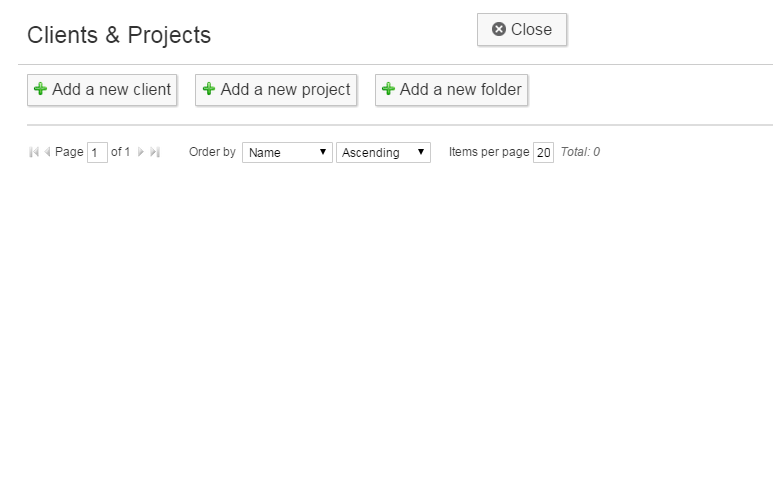The height and width of the screenshot is (495, 773).
Task: Focus the page number input field
Action: pos(97,152)
